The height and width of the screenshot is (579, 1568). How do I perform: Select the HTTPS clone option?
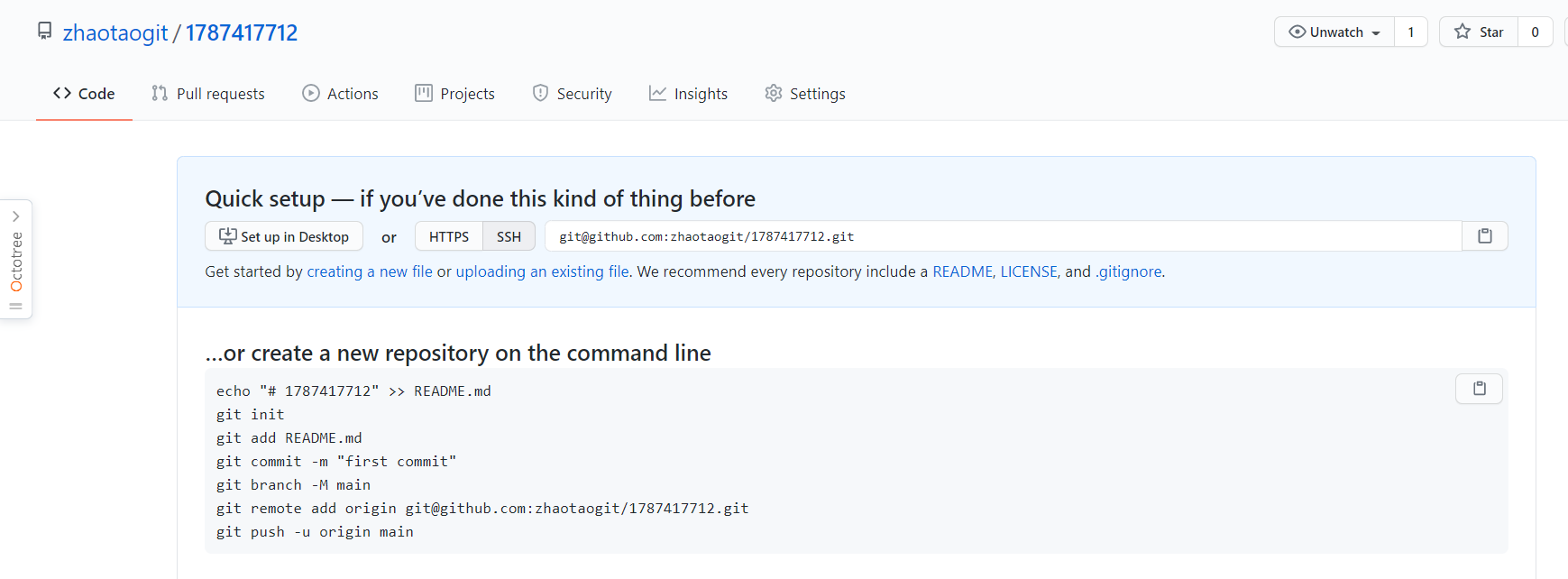click(449, 236)
